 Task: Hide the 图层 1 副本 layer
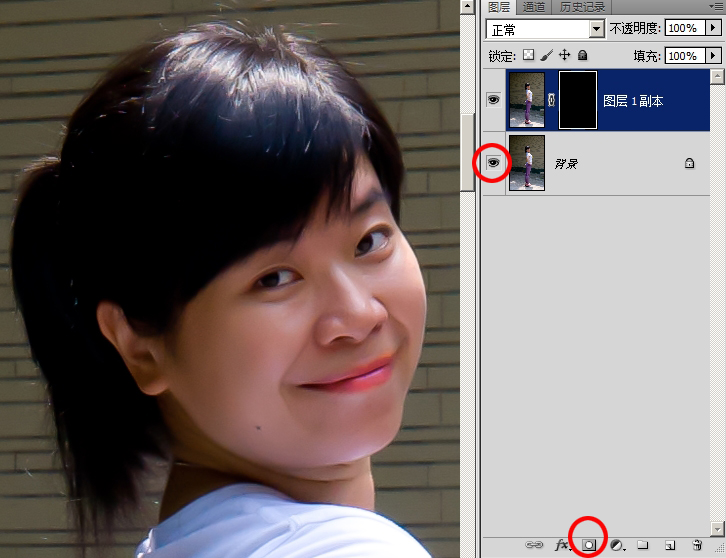click(x=494, y=100)
